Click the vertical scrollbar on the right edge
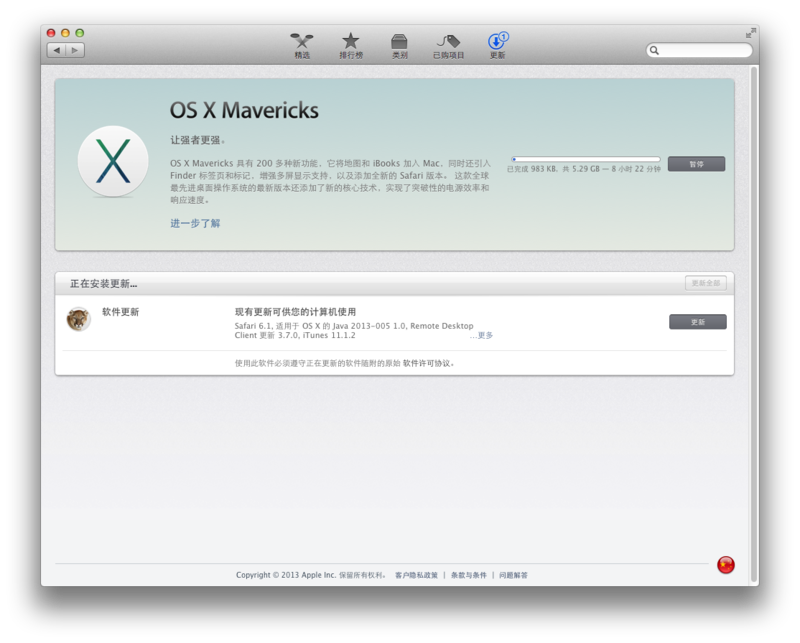The width and height of the screenshot is (800, 643). coord(754,325)
